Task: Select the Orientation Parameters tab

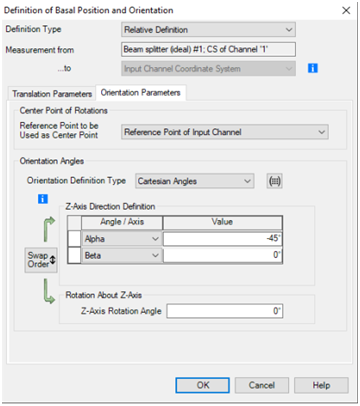Action: (x=141, y=93)
